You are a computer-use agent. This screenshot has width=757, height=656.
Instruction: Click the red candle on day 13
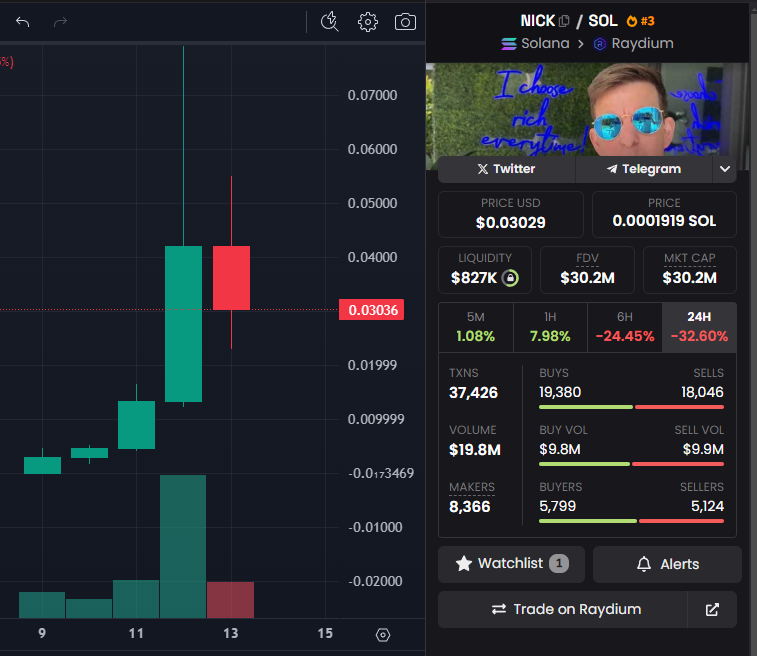click(x=231, y=278)
